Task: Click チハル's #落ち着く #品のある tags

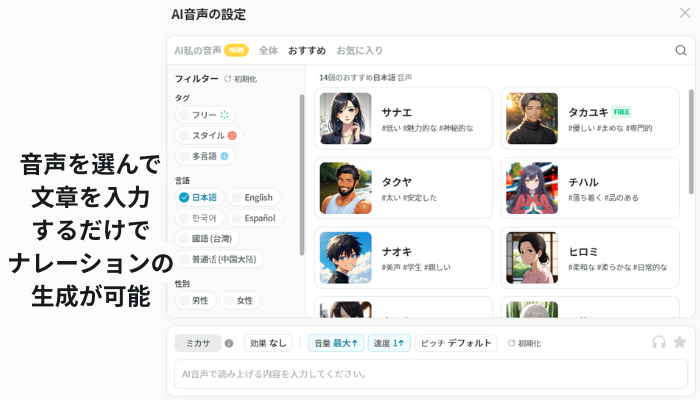Action: [x=603, y=198]
